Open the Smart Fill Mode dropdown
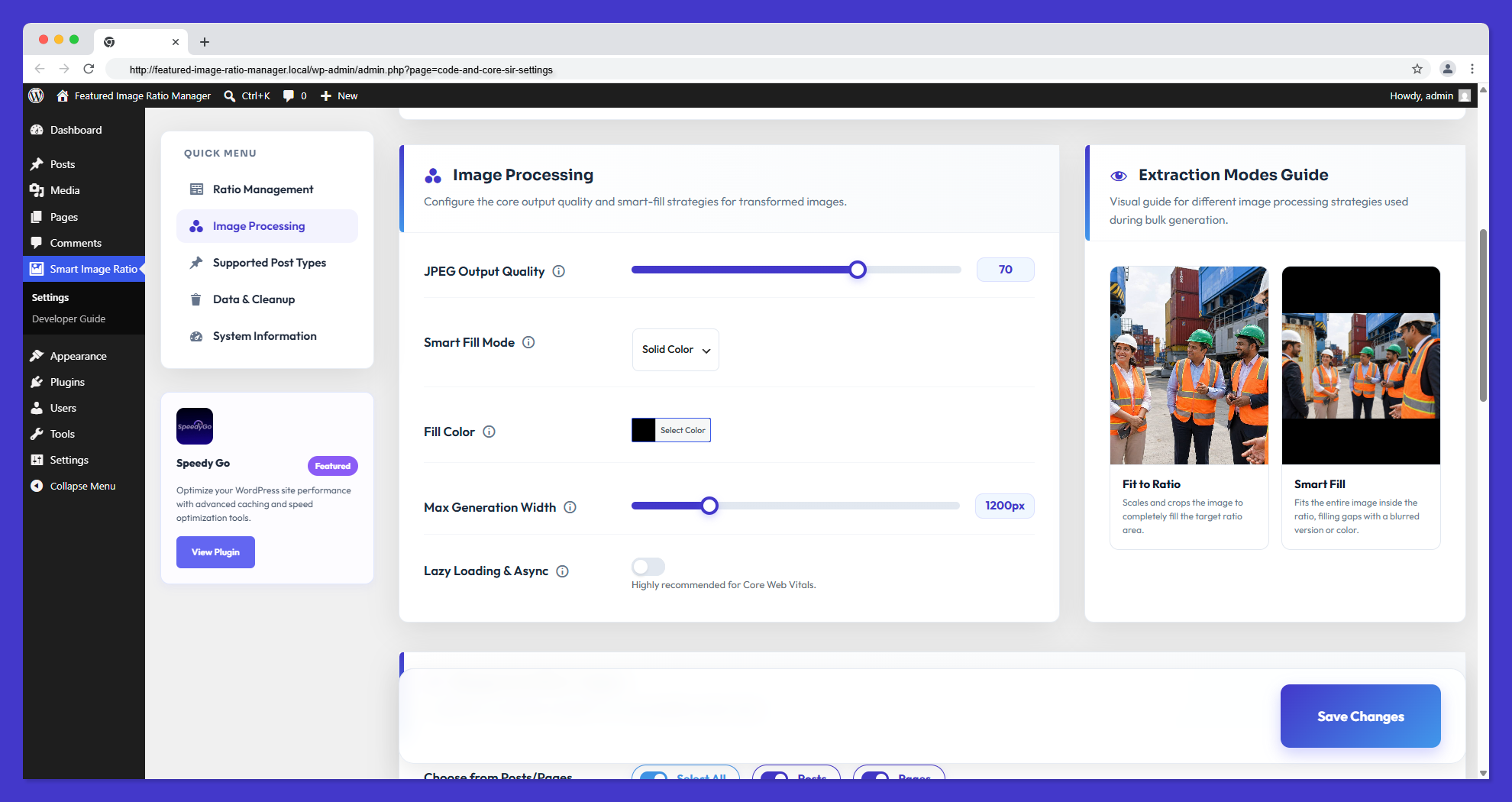The height and width of the screenshot is (802, 1512). point(676,350)
